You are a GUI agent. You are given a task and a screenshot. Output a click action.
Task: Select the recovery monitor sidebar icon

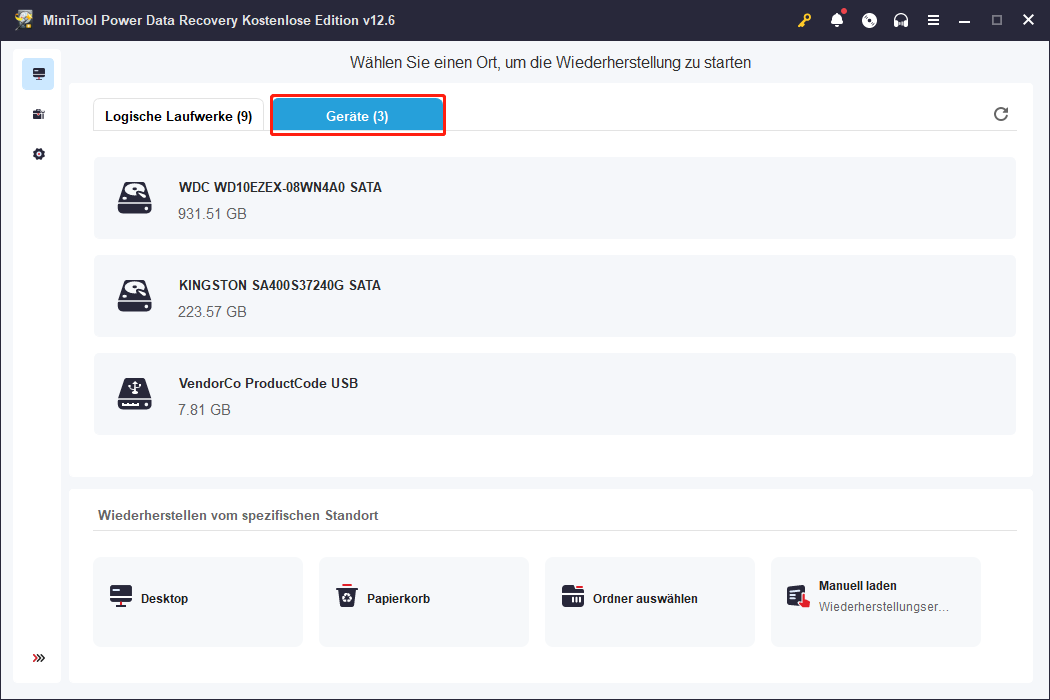(x=38, y=74)
